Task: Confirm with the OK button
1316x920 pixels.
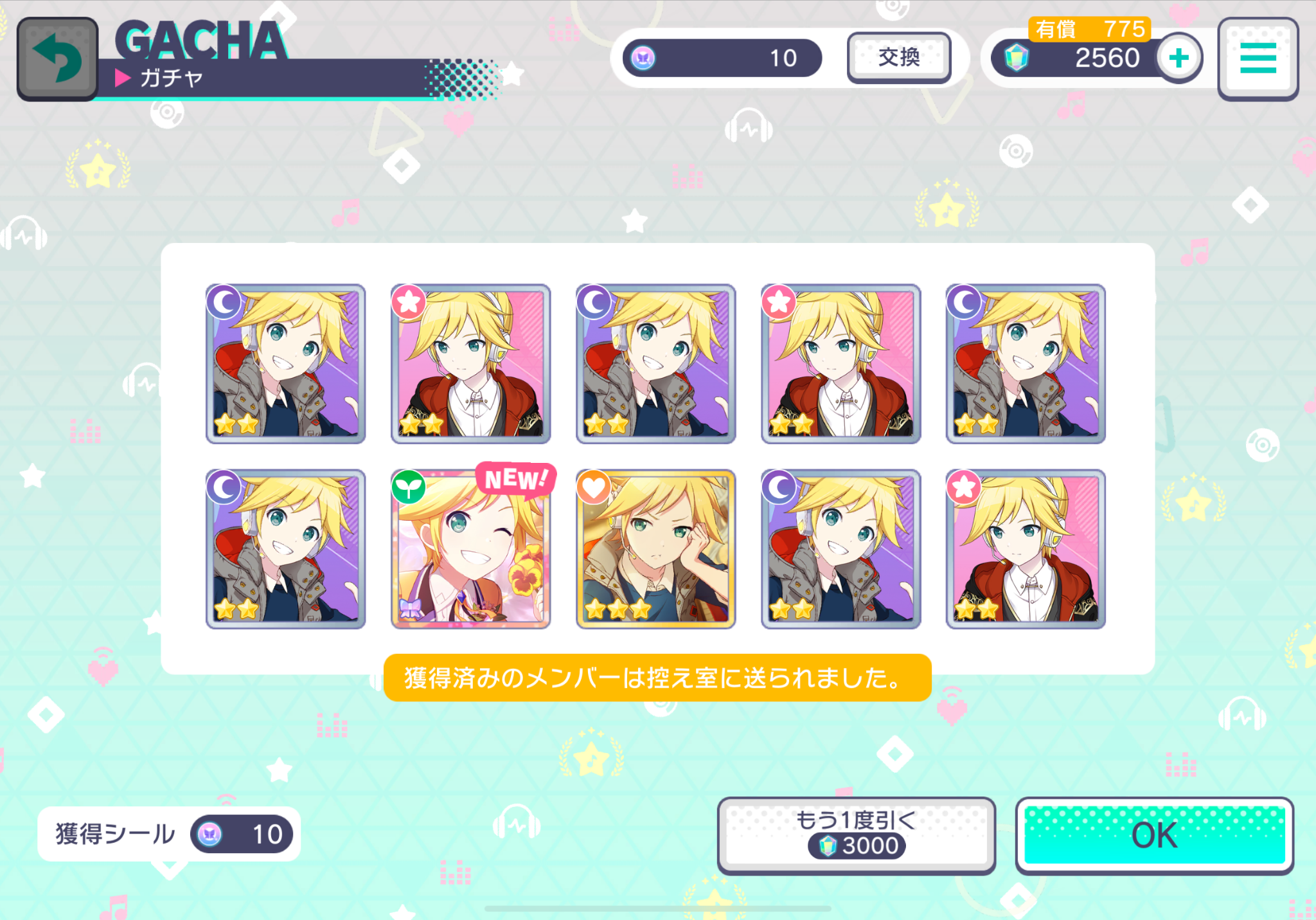Action: (1154, 835)
